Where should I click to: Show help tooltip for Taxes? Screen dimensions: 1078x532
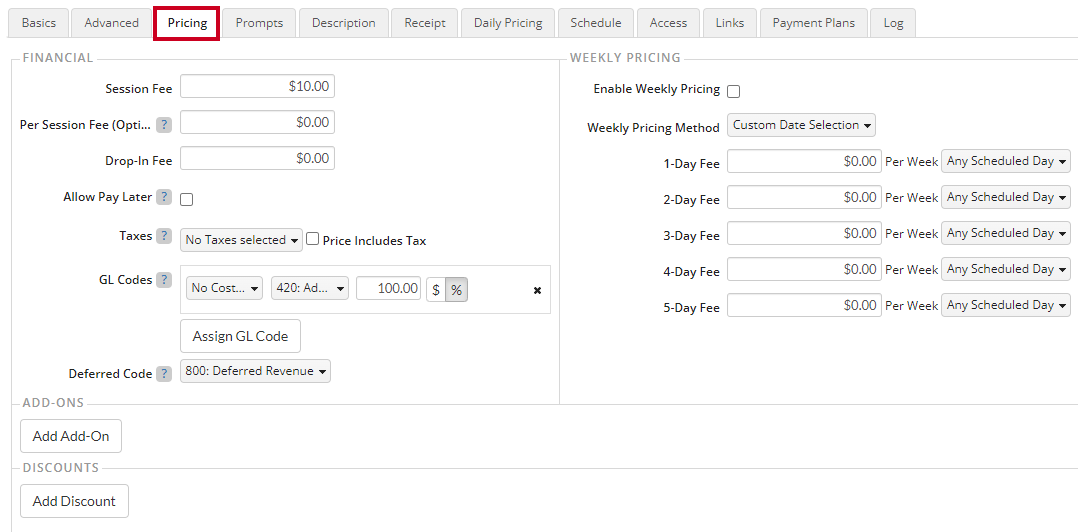point(164,236)
